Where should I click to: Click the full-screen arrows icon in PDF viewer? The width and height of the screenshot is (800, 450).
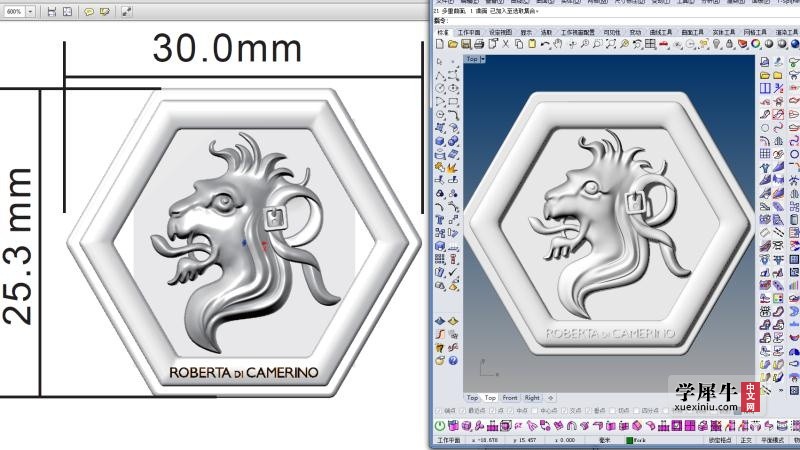pyautogui.click(x=127, y=11)
